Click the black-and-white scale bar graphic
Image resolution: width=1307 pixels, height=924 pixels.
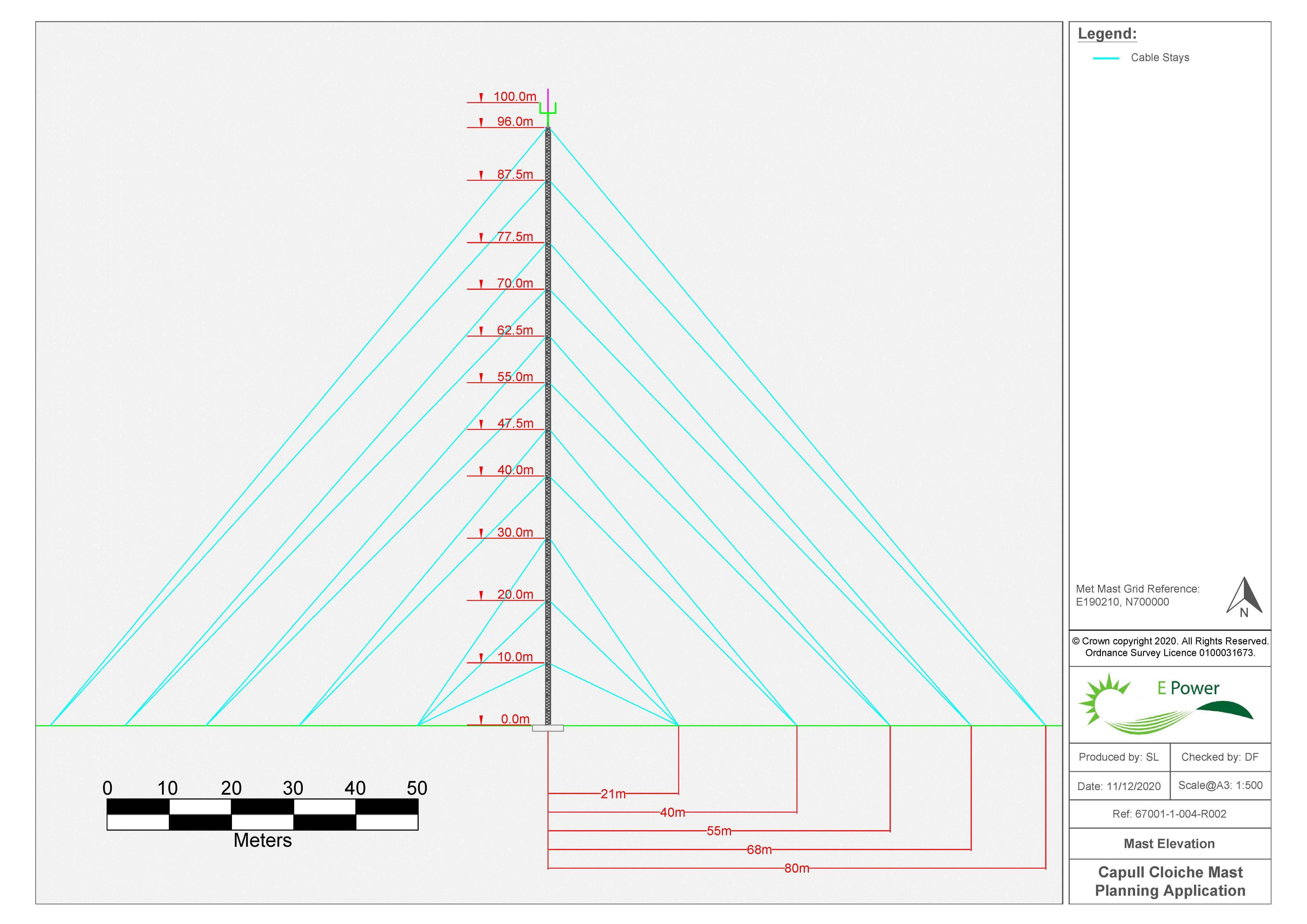coord(262,814)
